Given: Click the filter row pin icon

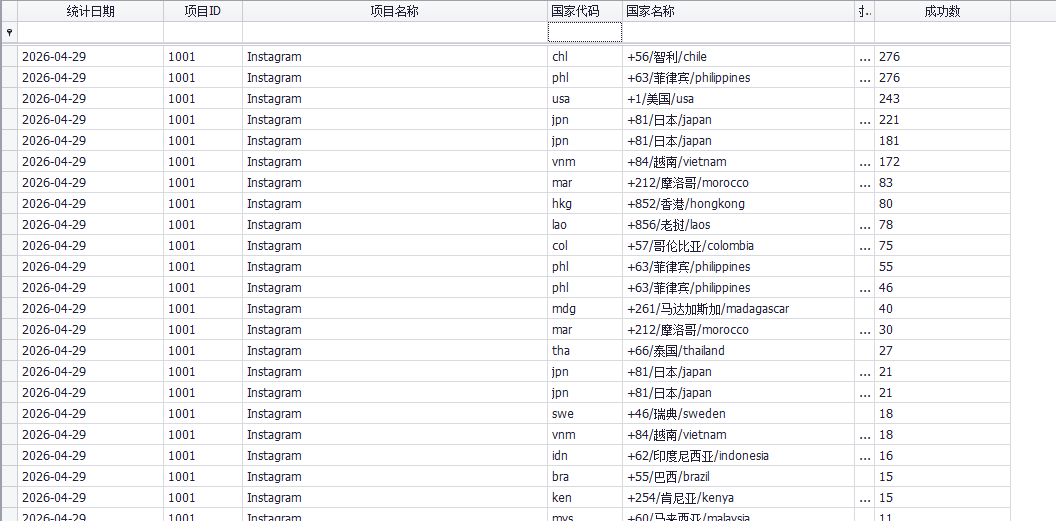Looking at the screenshot, I should click(9, 32).
